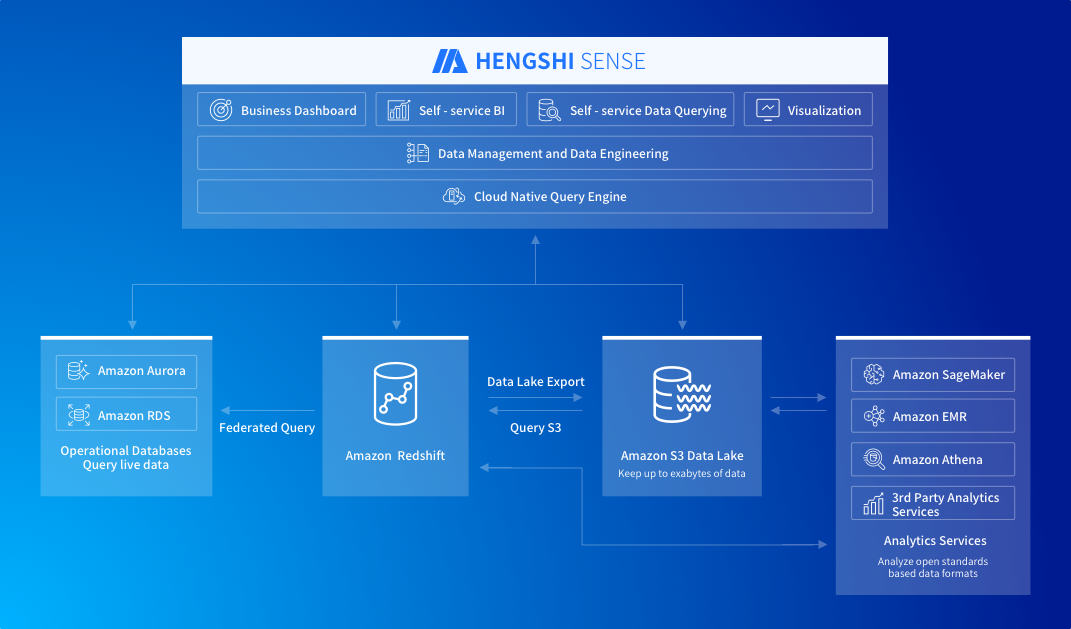Viewport: 1071px width, 629px height.
Task: Click the Amazon Redshift cylinder icon
Action: pos(395,394)
